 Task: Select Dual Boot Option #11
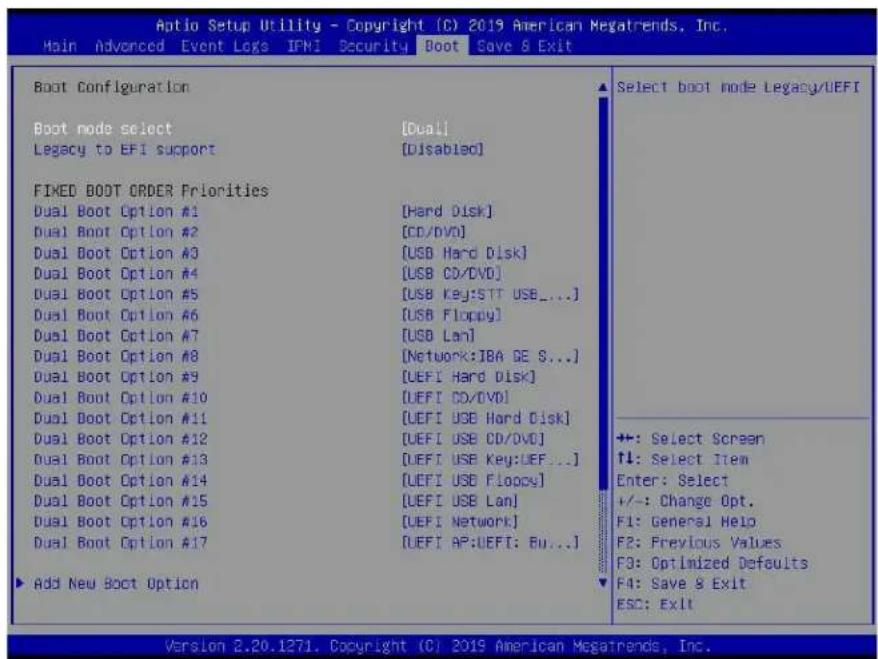click(120, 419)
